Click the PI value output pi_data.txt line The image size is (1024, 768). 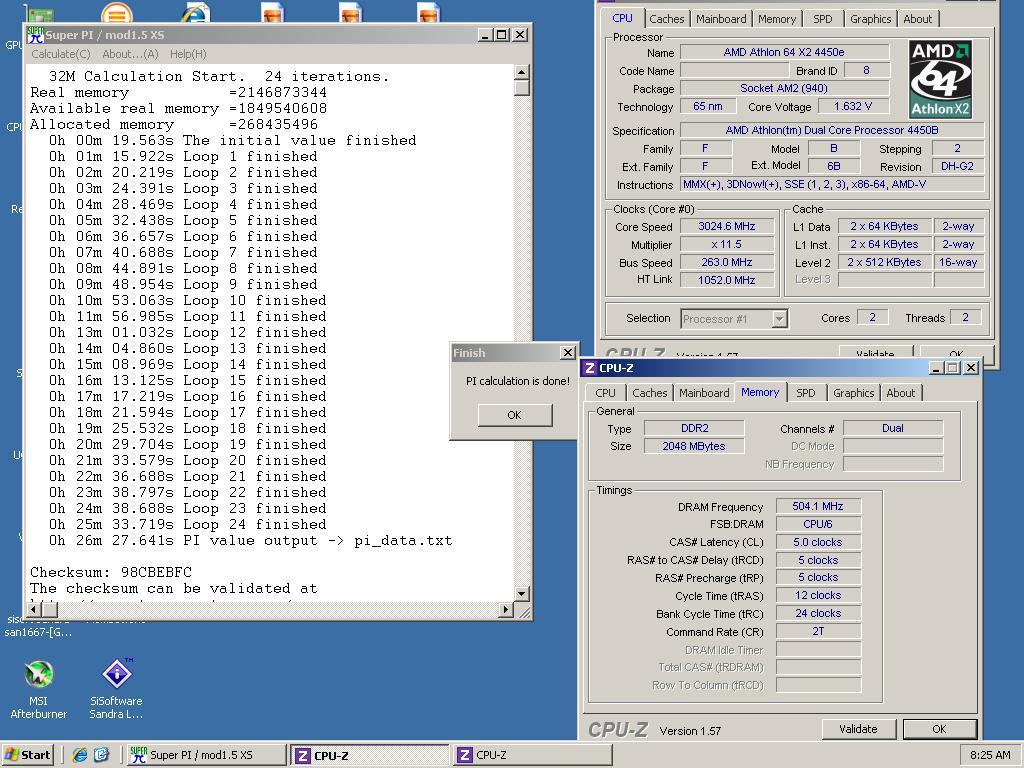250,541
